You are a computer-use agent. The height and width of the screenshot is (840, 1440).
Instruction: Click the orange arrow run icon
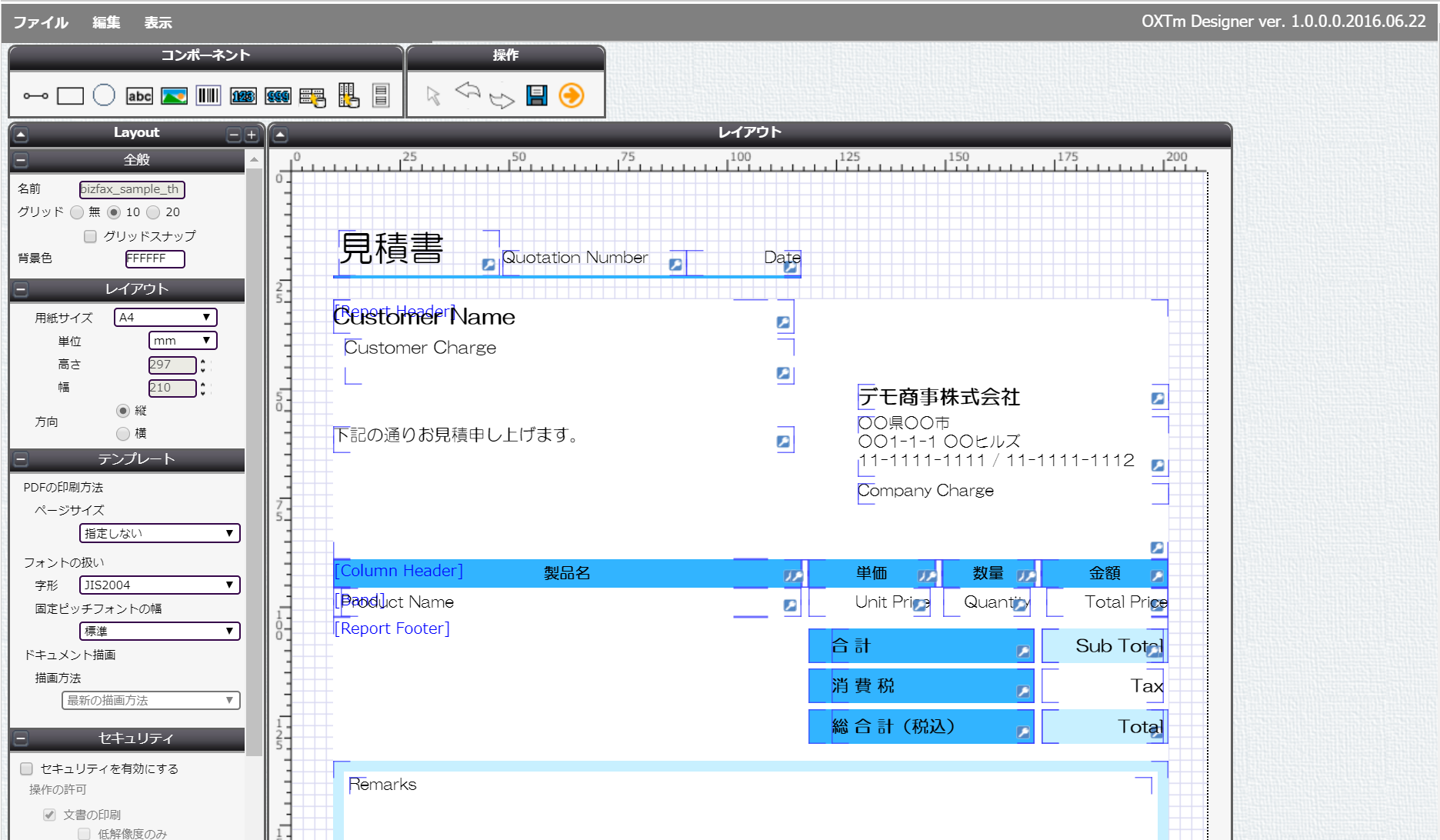571,95
